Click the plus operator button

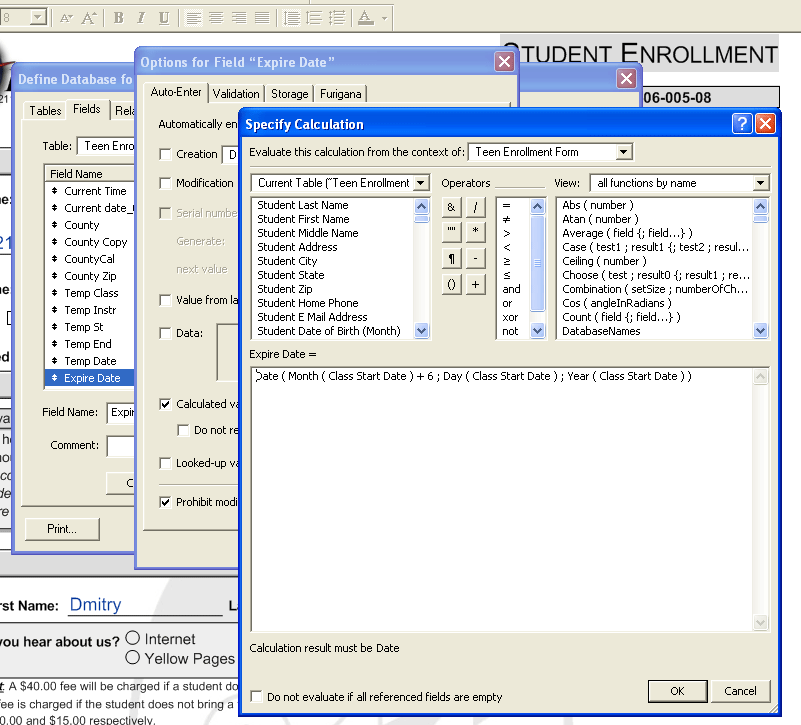tap(476, 285)
